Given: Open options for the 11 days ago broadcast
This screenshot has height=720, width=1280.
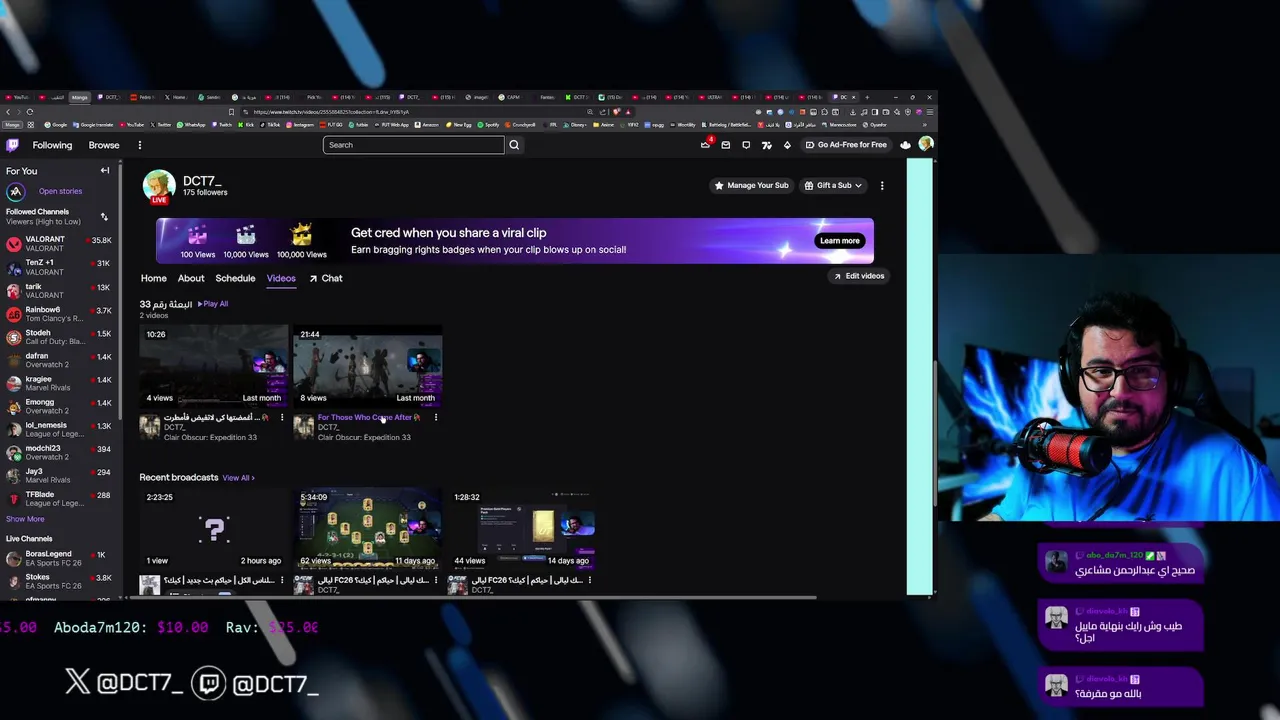Looking at the screenshot, I should click(435, 580).
